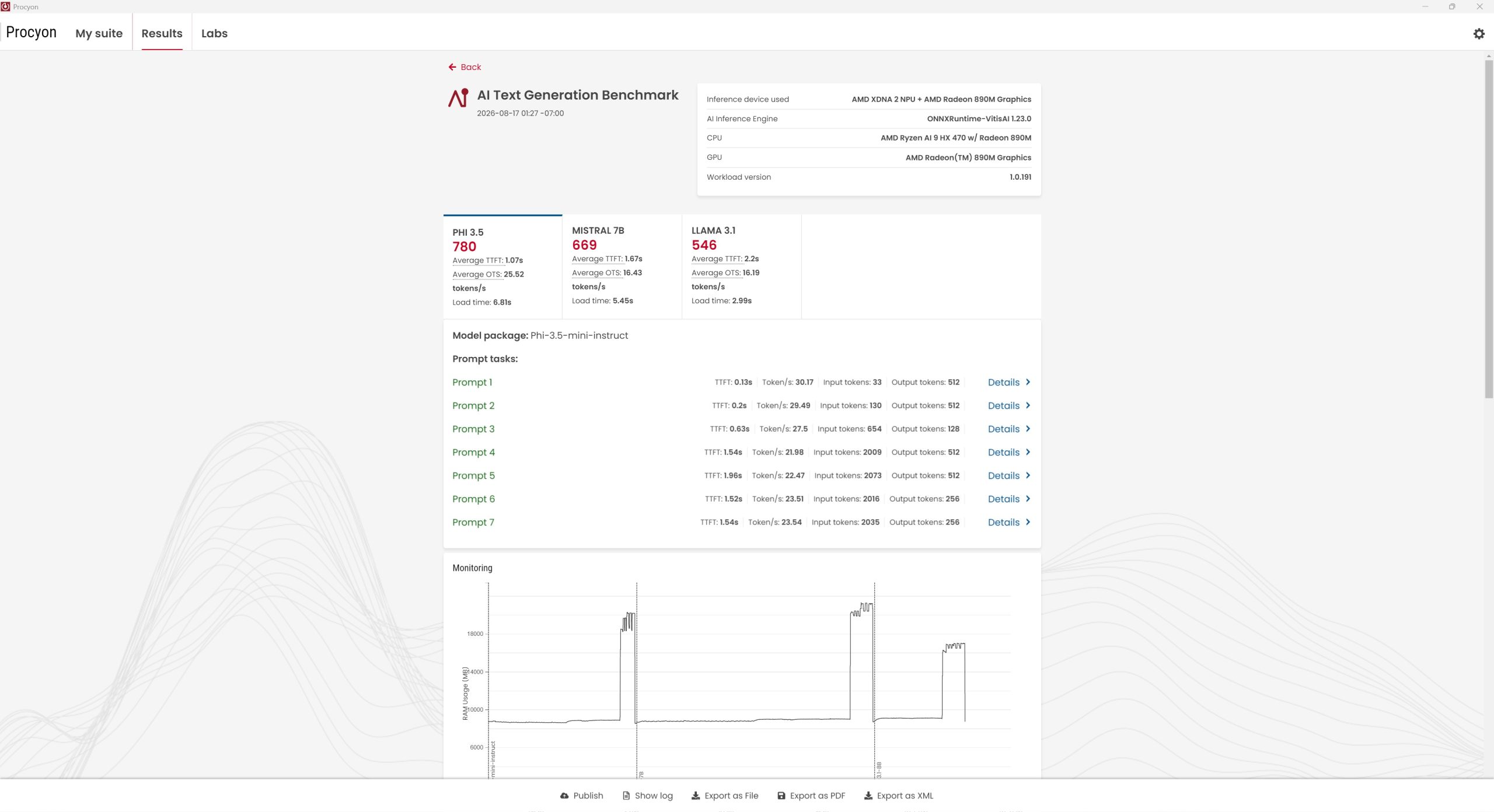Click the Show log button label
1494x812 pixels.
[654, 796]
